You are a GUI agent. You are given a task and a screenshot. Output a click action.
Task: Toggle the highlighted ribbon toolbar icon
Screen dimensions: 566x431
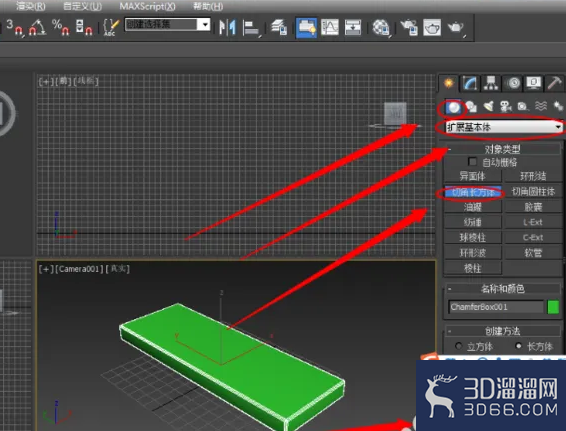[306, 27]
